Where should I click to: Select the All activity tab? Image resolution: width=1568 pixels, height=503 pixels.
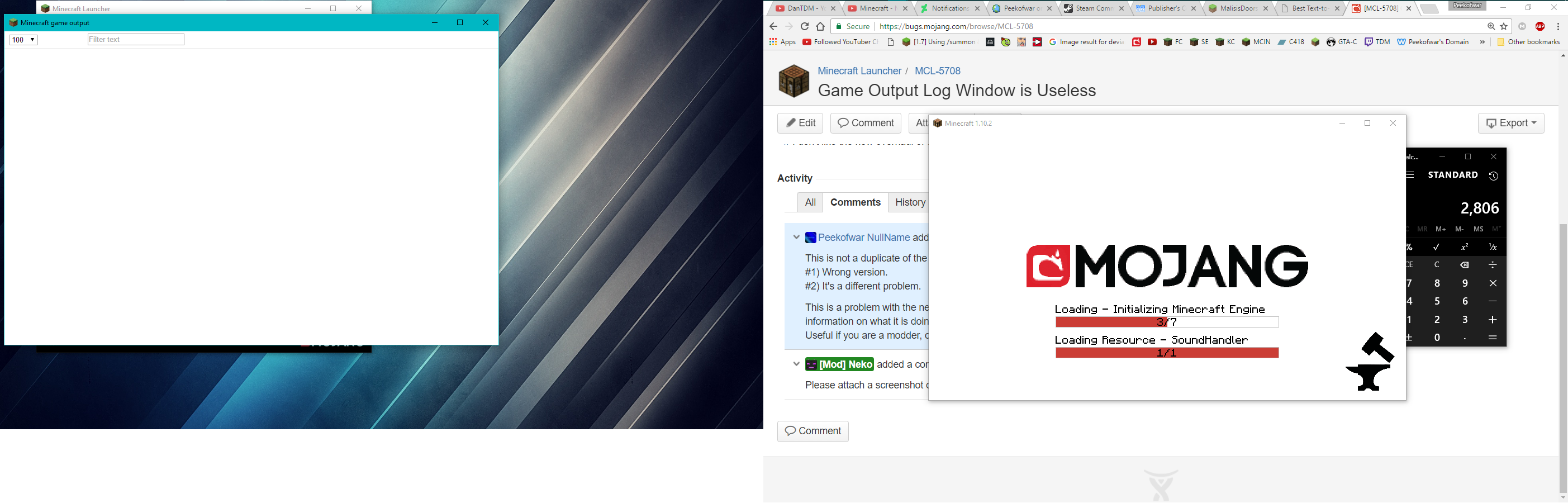(x=810, y=202)
